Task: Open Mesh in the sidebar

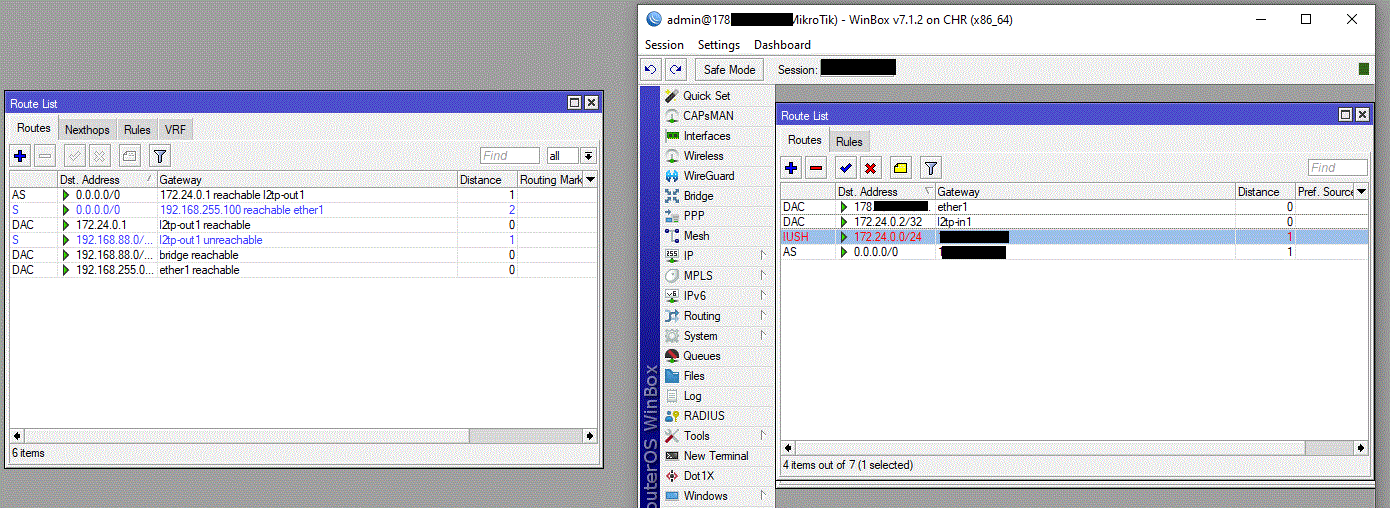Action: click(x=696, y=236)
